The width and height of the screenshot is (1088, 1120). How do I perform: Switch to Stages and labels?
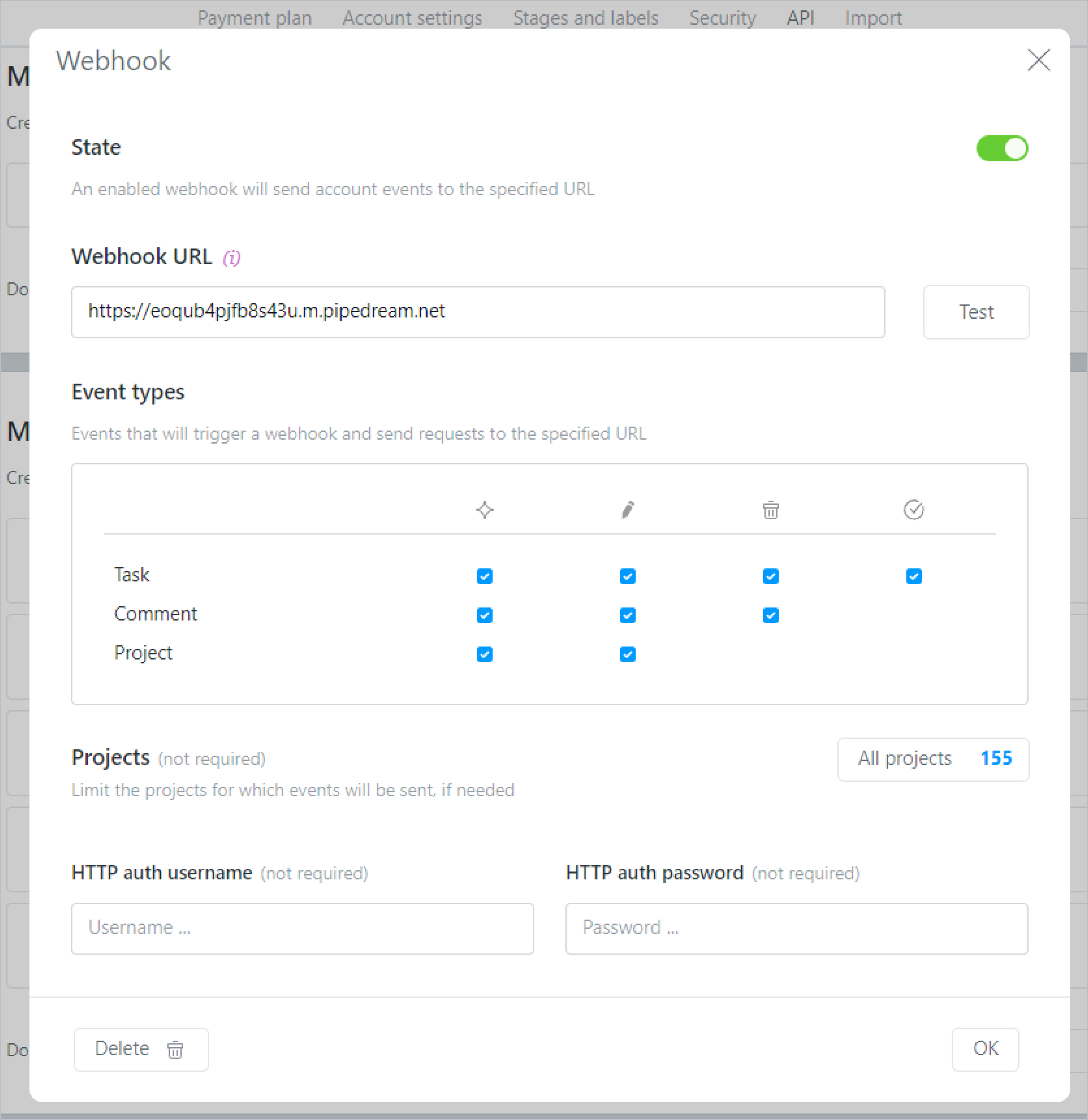585,18
